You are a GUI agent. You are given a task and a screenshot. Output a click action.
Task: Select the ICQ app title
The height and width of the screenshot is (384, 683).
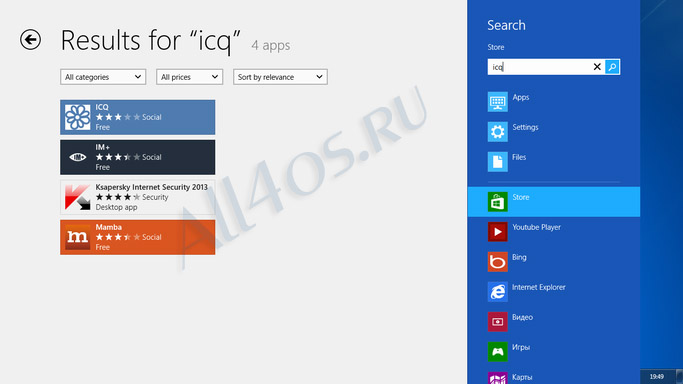point(102,107)
